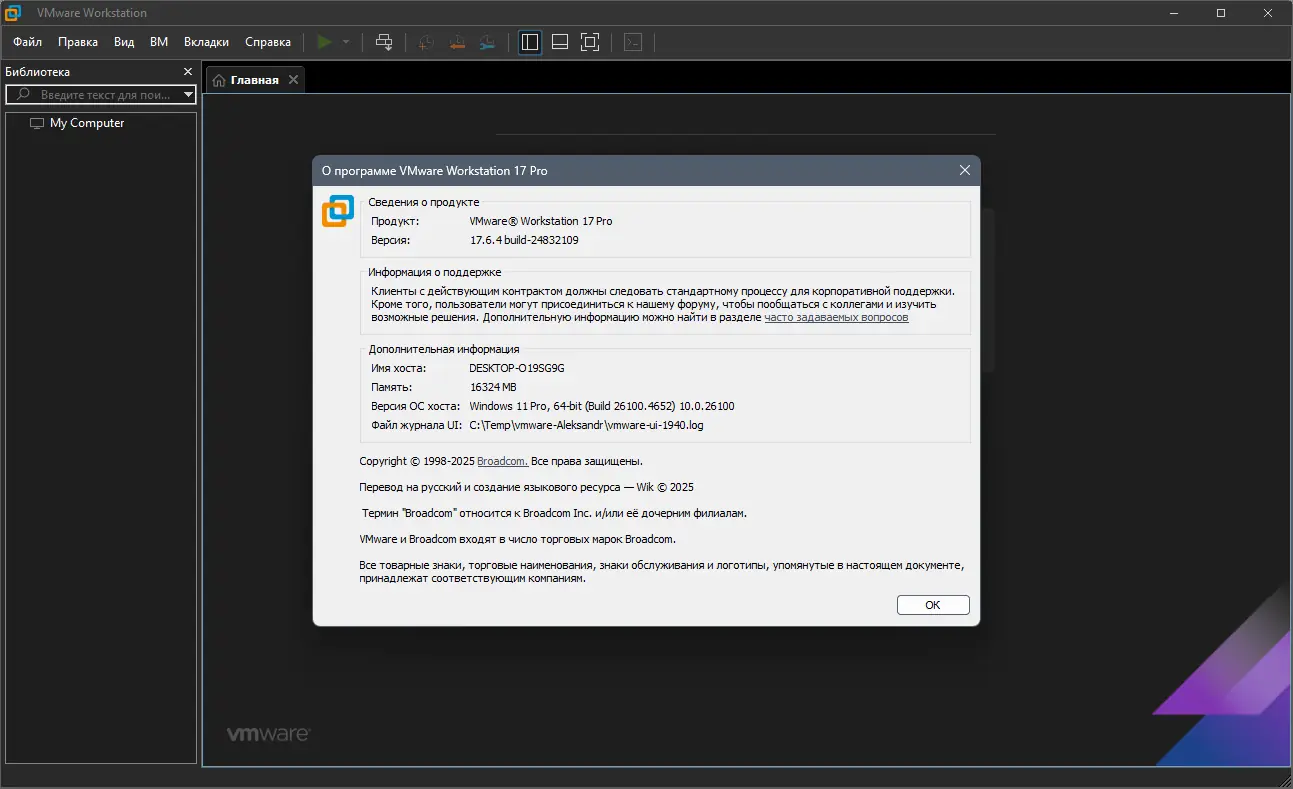
Task: Click the version text 17.6.4 build-24832109
Action: 524,240
